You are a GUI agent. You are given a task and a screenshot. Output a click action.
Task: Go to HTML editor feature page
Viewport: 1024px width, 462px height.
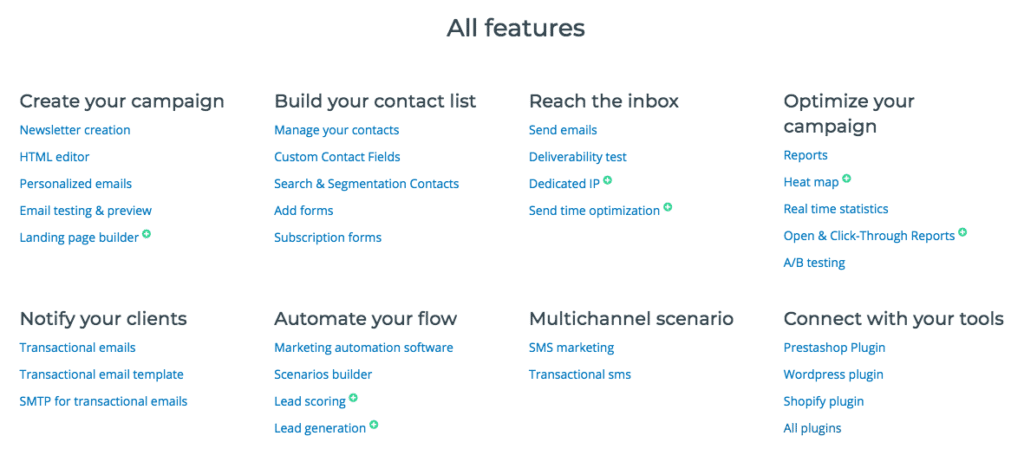pos(55,157)
